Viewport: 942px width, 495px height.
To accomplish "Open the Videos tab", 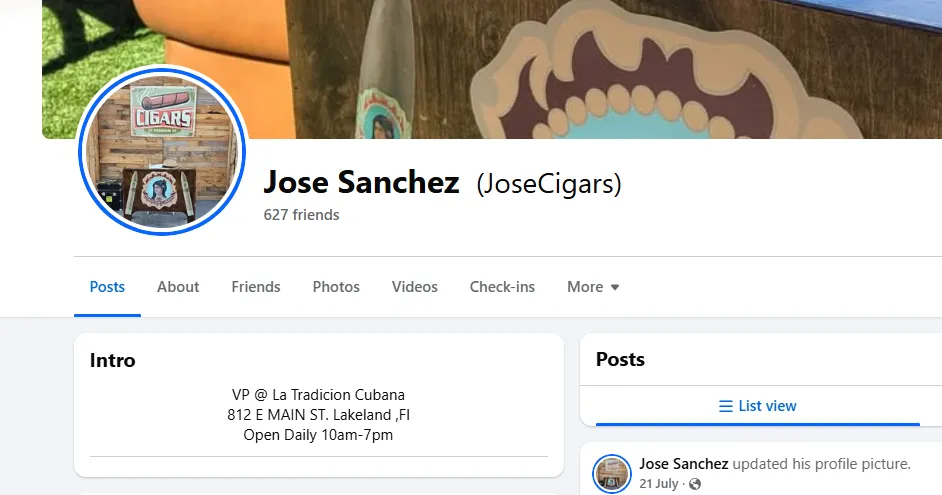I will click(415, 287).
